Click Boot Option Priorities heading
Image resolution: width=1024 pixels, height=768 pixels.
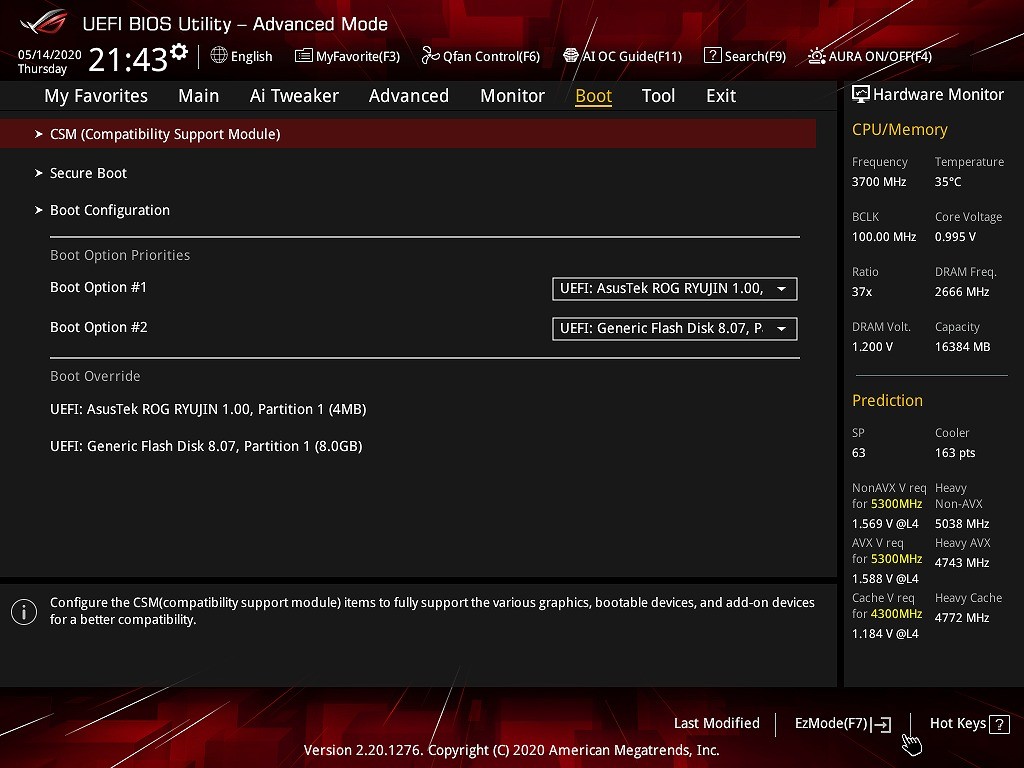tap(120, 255)
